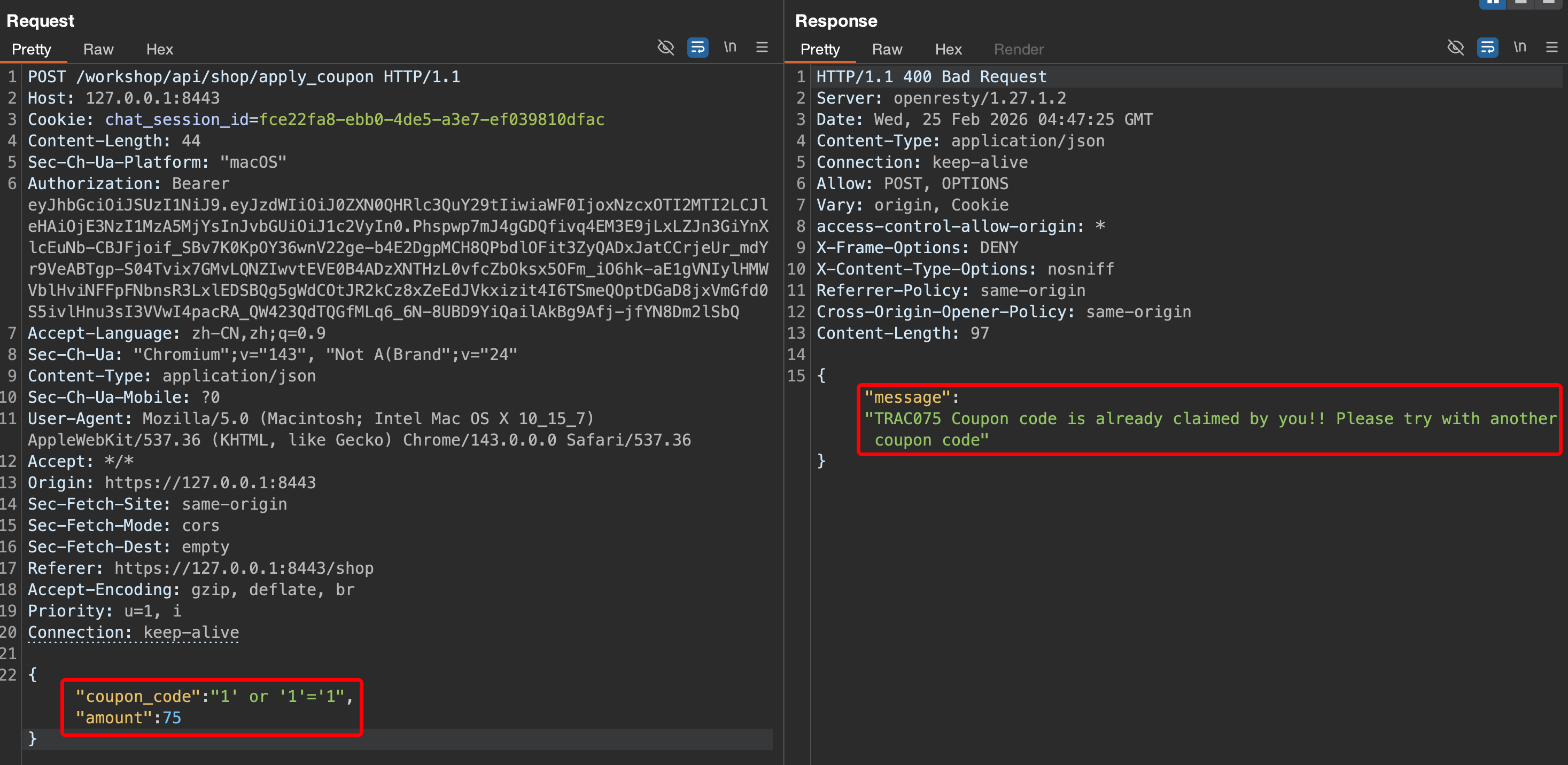Switch Request view to Hex tab
1568x765 pixels.
click(159, 49)
